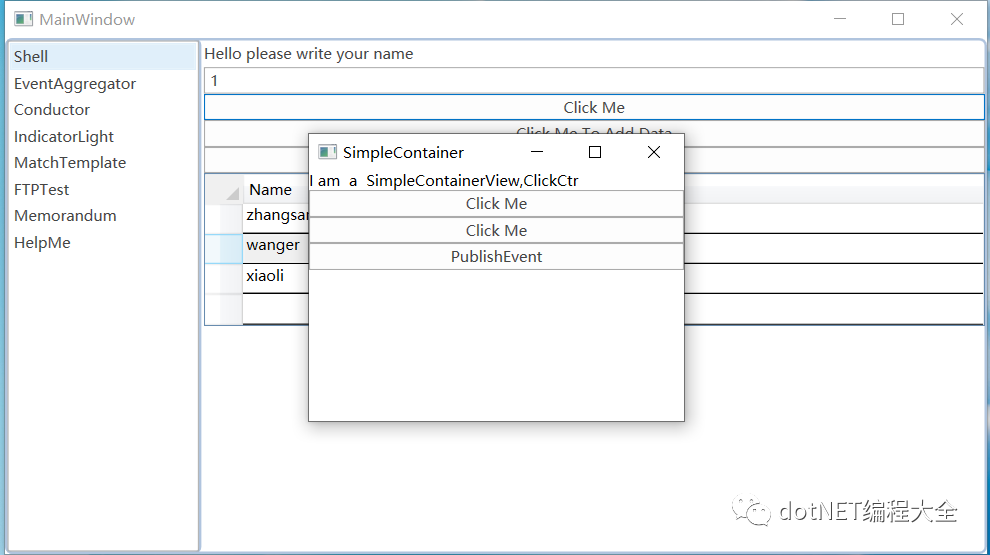The width and height of the screenshot is (990, 555).
Task: Go to the FTPTest item
Action: pos(42,190)
